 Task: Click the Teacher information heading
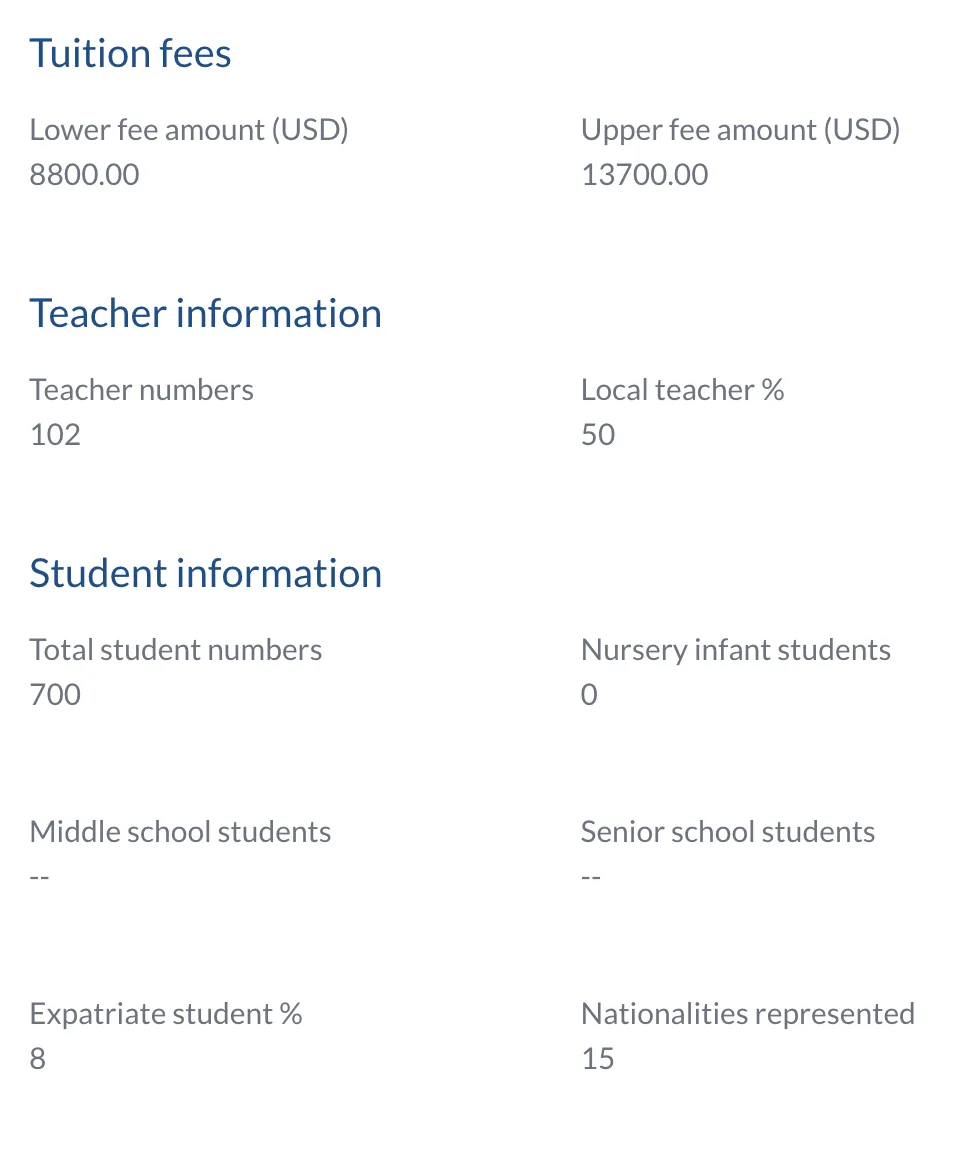pyautogui.click(x=205, y=314)
